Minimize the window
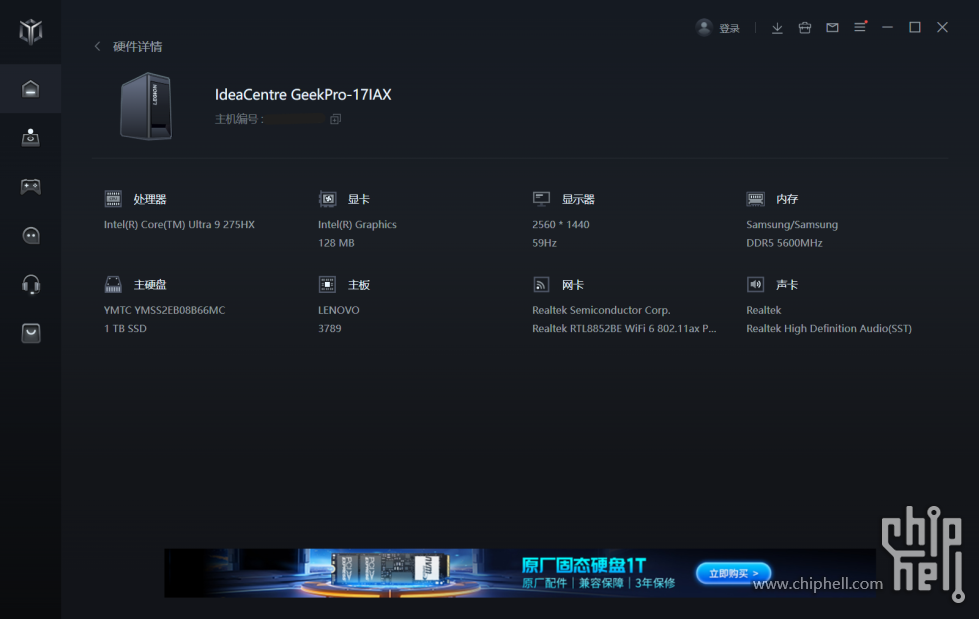This screenshot has width=979, height=619. pos(887,27)
